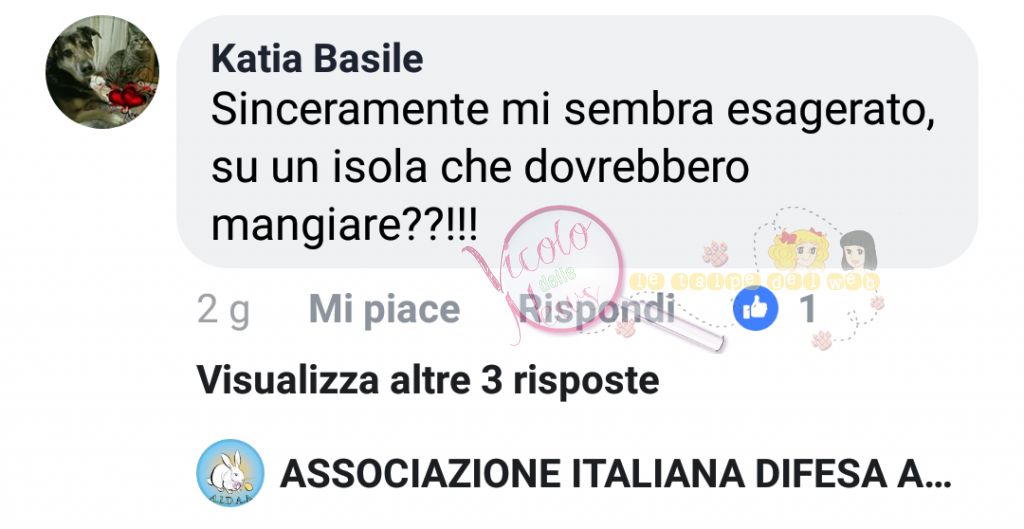This screenshot has width=1024, height=529.
Task: Click the yellow 'le taine del web' text
Action: click(754, 282)
